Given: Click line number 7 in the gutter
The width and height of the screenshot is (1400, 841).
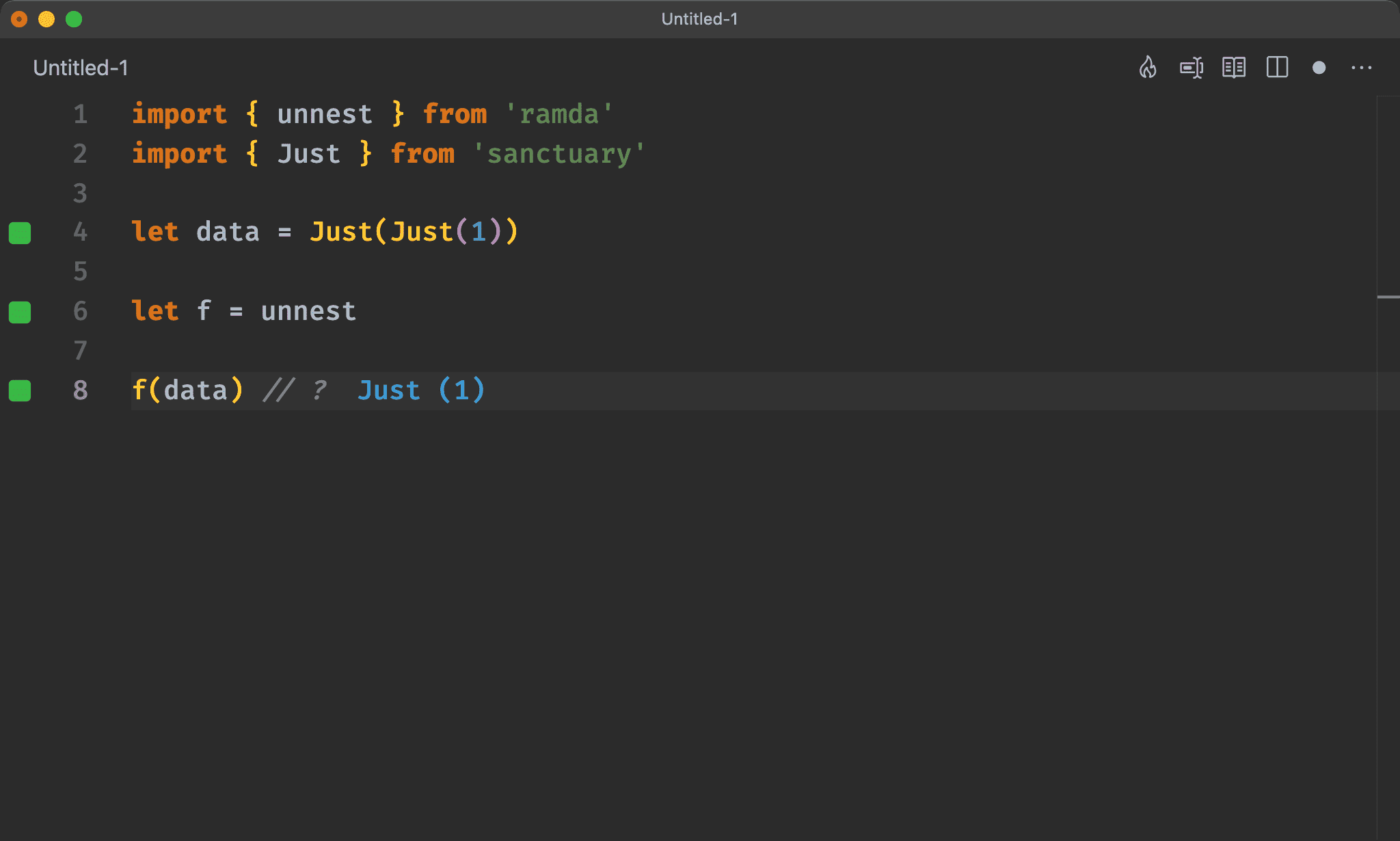Looking at the screenshot, I should 80,351.
